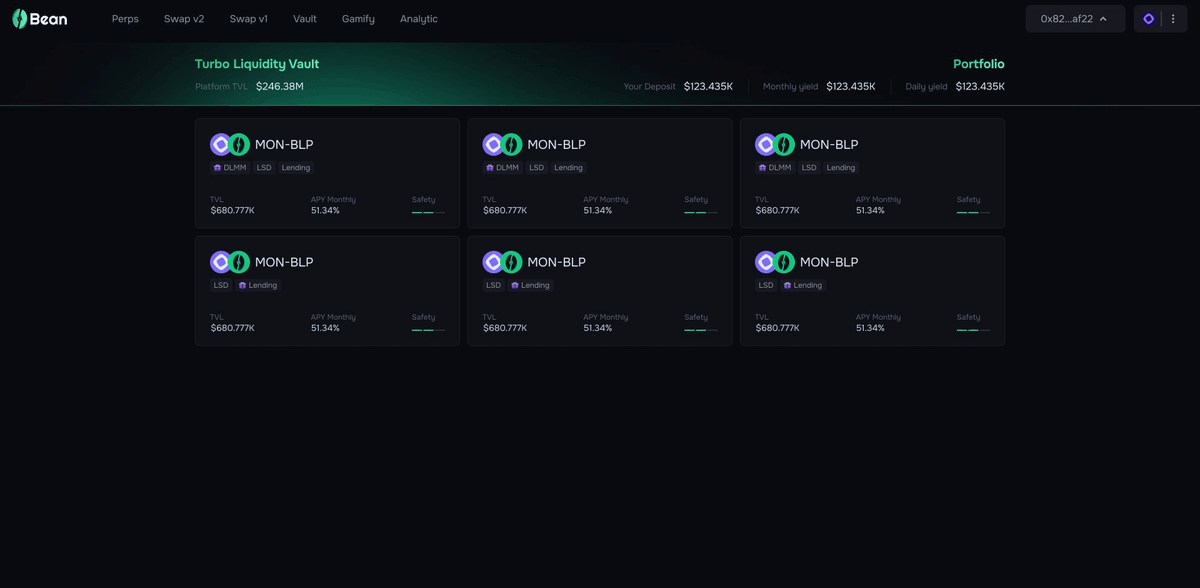
Task: Switch to the Vault section
Action: [x=305, y=19]
